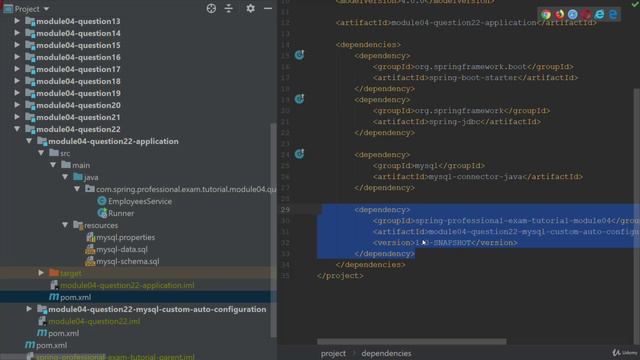Open Project panel settings gear
640x360 pixels.
[250, 9]
